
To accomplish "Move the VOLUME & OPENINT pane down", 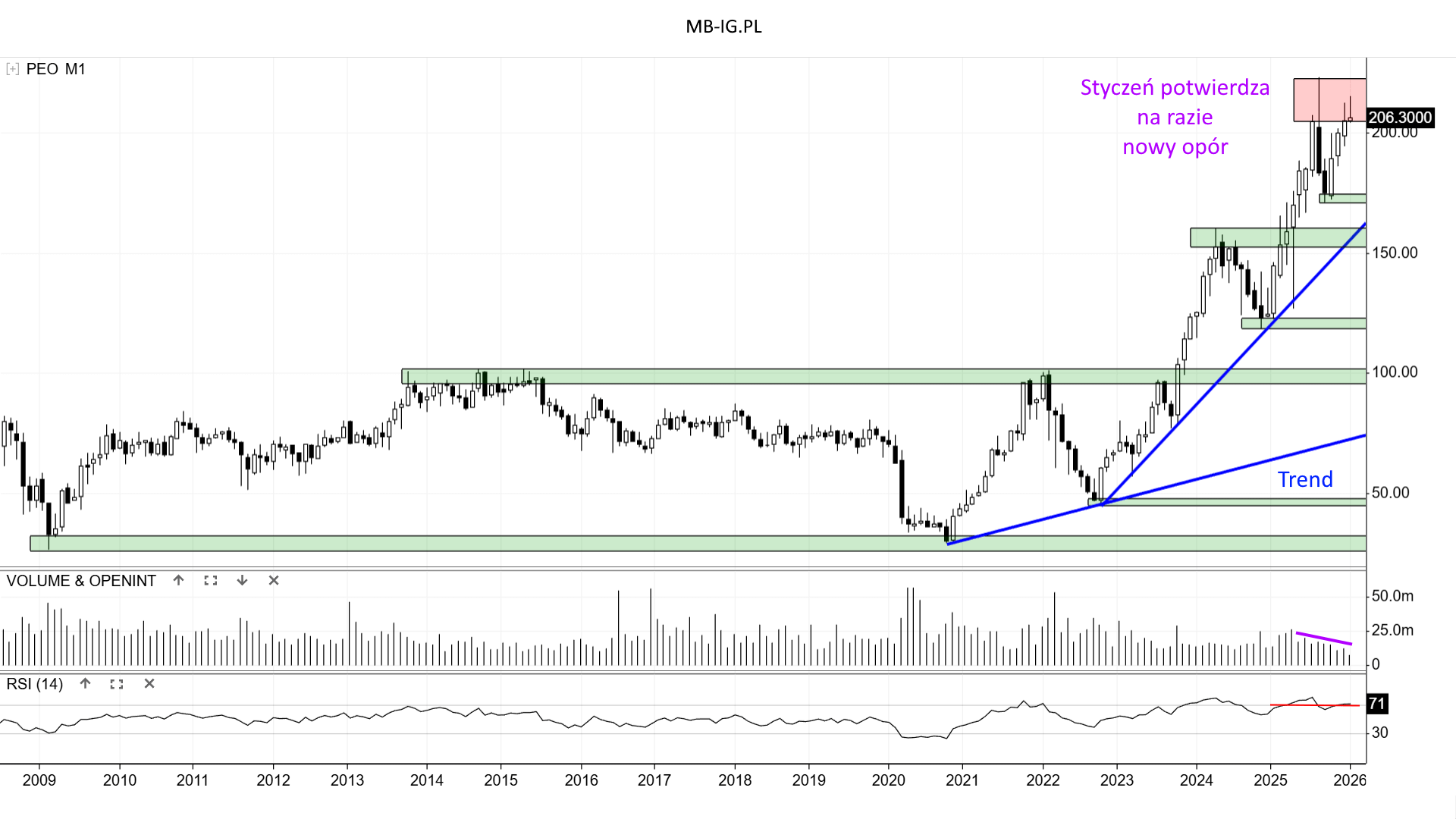I will (242, 580).
